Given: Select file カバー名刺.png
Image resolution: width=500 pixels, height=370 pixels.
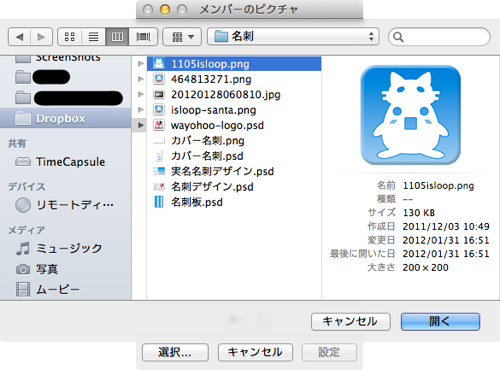Looking at the screenshot, I should coord(234,141).
